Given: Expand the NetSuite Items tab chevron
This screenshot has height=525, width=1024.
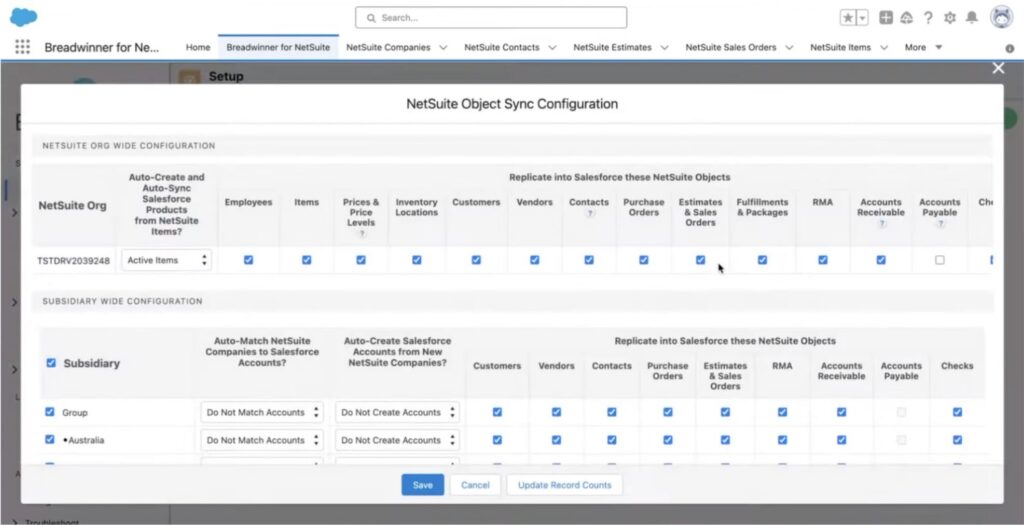Looking at the screenshot, I should click(884, 47).
